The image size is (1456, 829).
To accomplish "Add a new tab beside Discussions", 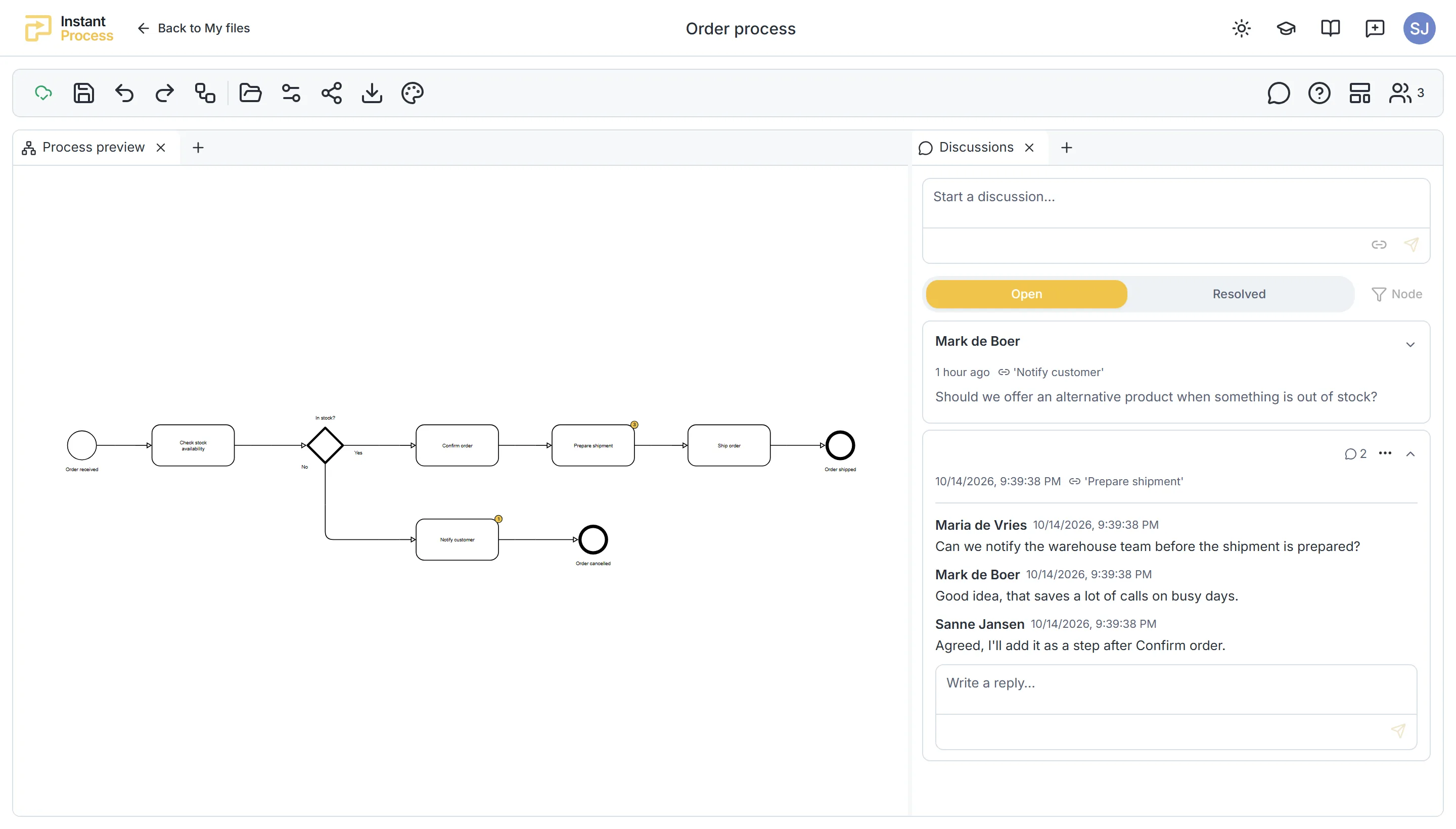I will tap(1067, 148).
